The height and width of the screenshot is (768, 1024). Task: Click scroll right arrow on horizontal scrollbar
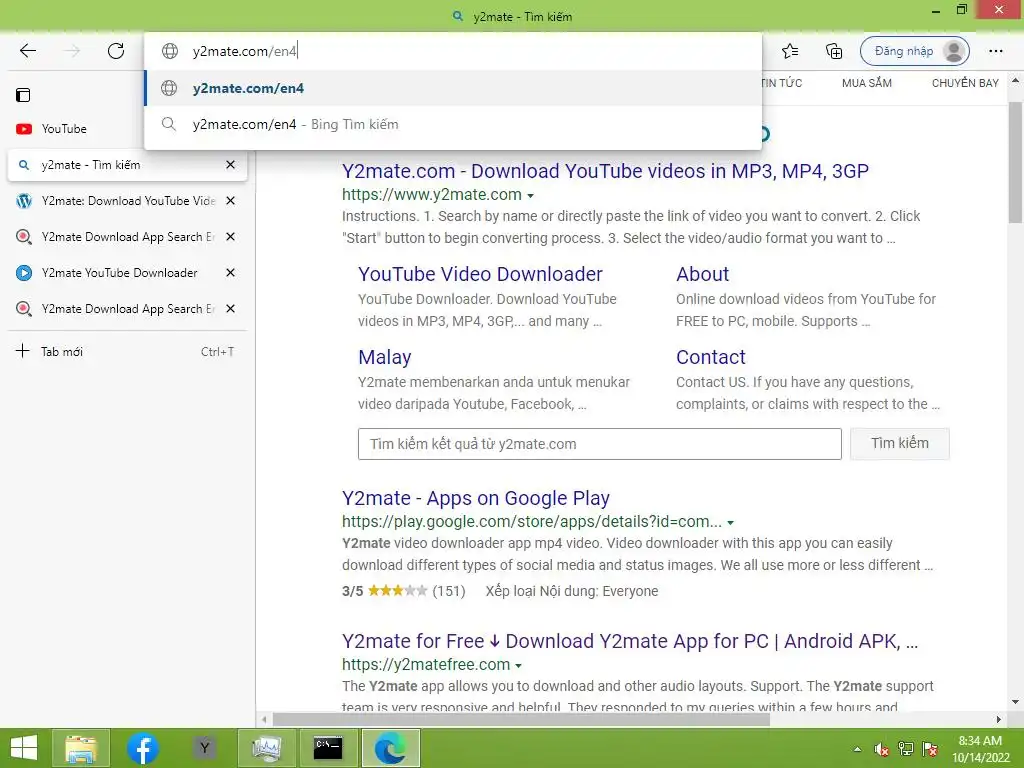999,720
